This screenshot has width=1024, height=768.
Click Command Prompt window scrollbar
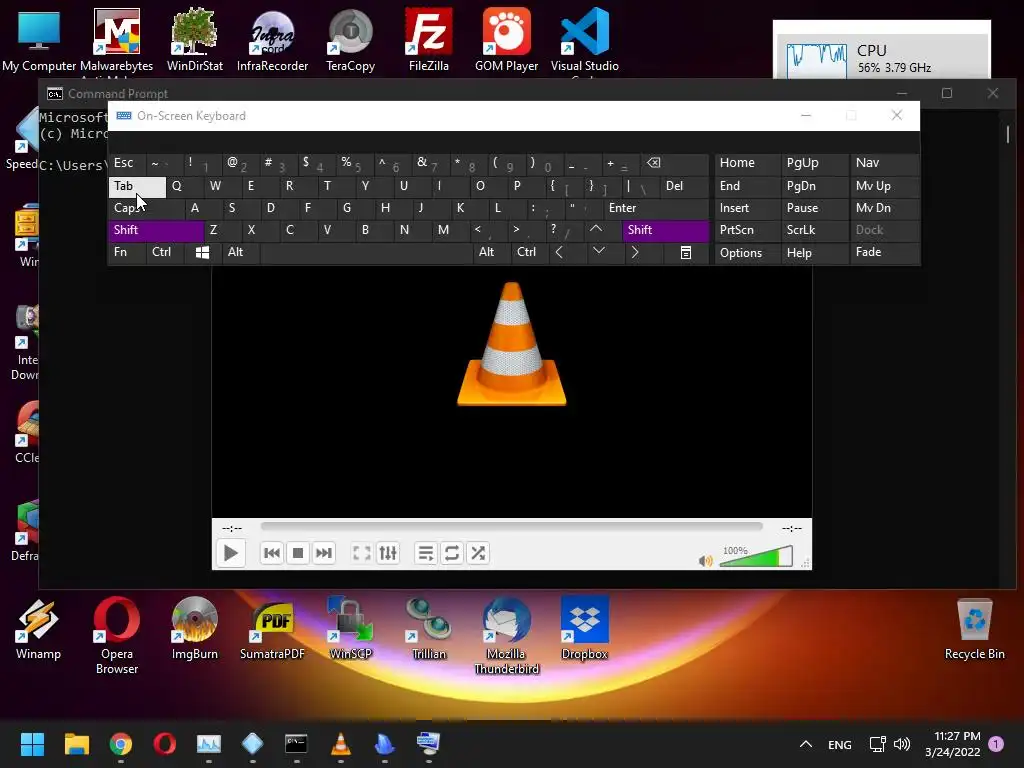pos(1008,134)
